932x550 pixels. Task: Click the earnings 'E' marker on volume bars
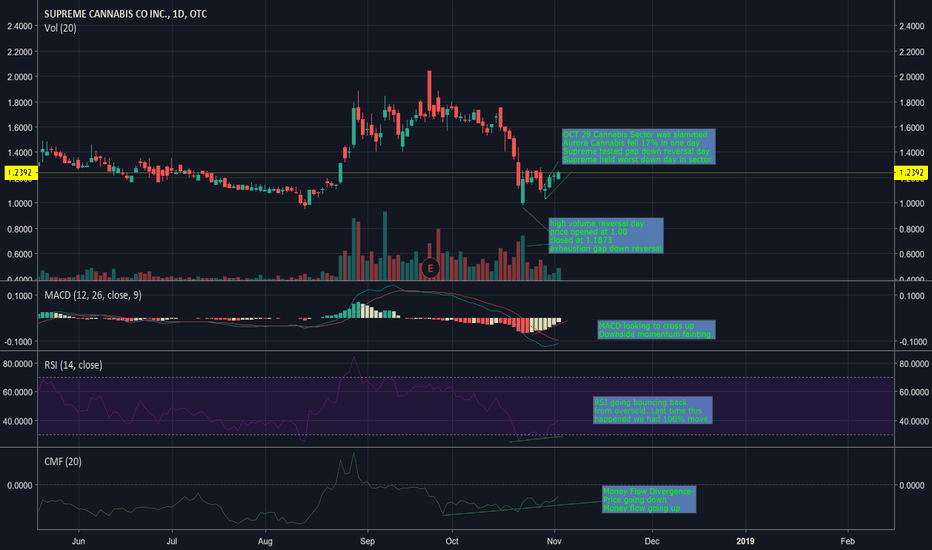coord(430,269)
